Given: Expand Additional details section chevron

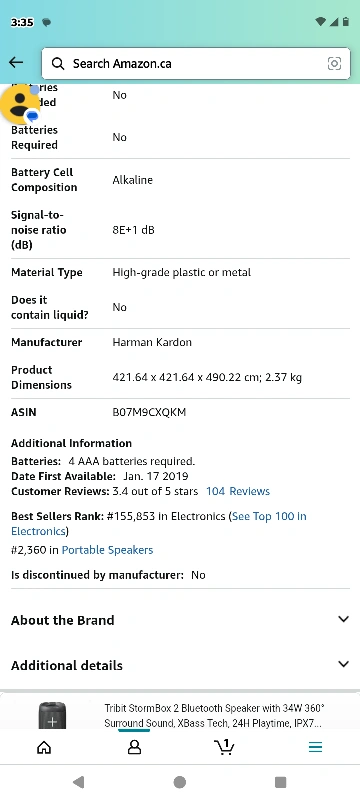Looking at the screenshot, I should pos(343,664).
